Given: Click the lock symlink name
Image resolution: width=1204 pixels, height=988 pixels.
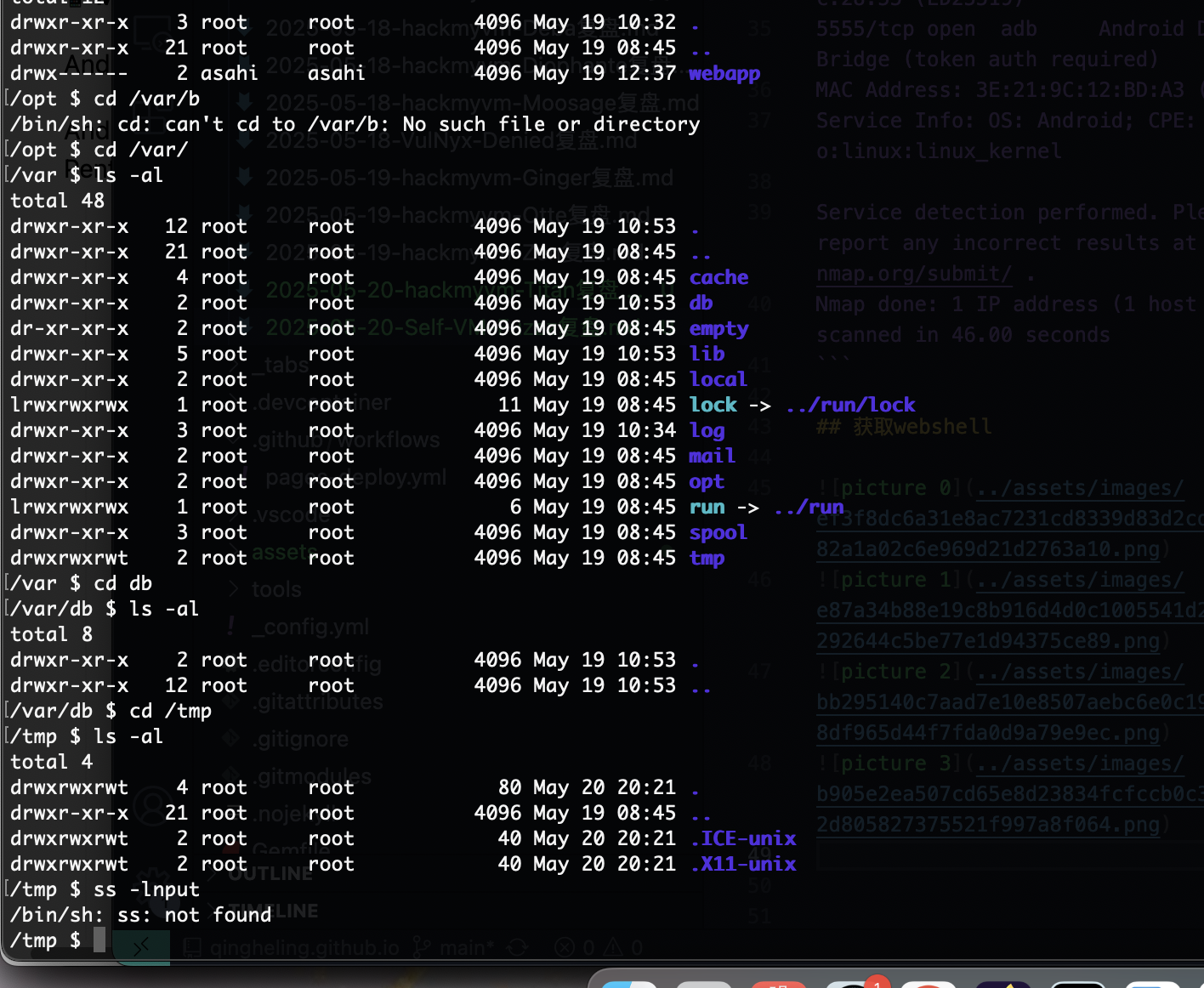Looking at the screenshot, I should coord(713,405).
